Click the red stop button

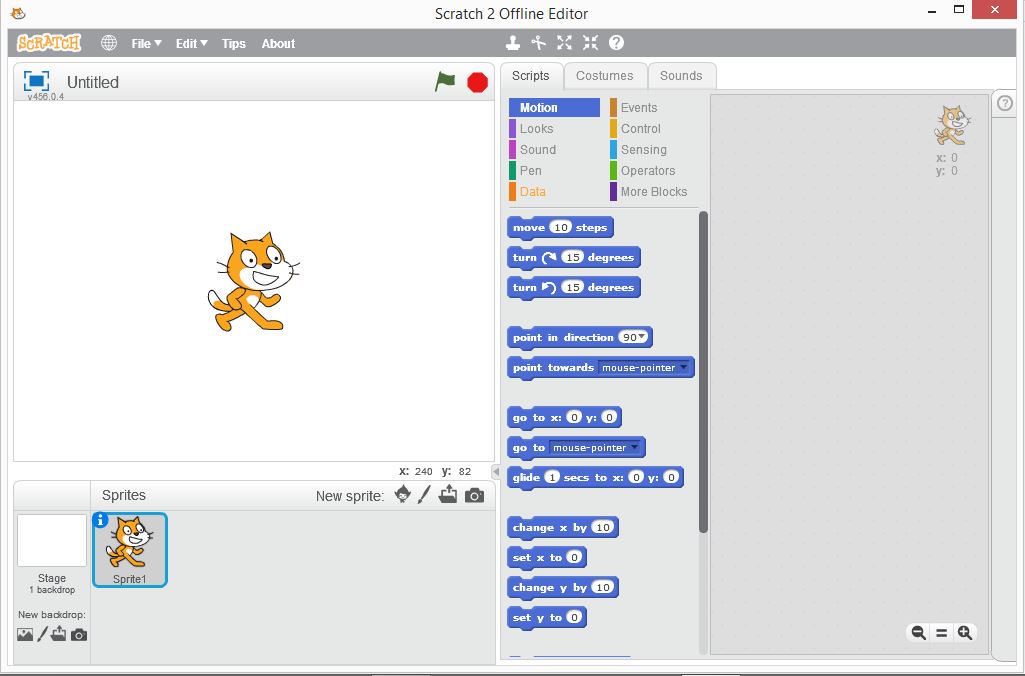[477, 83]
